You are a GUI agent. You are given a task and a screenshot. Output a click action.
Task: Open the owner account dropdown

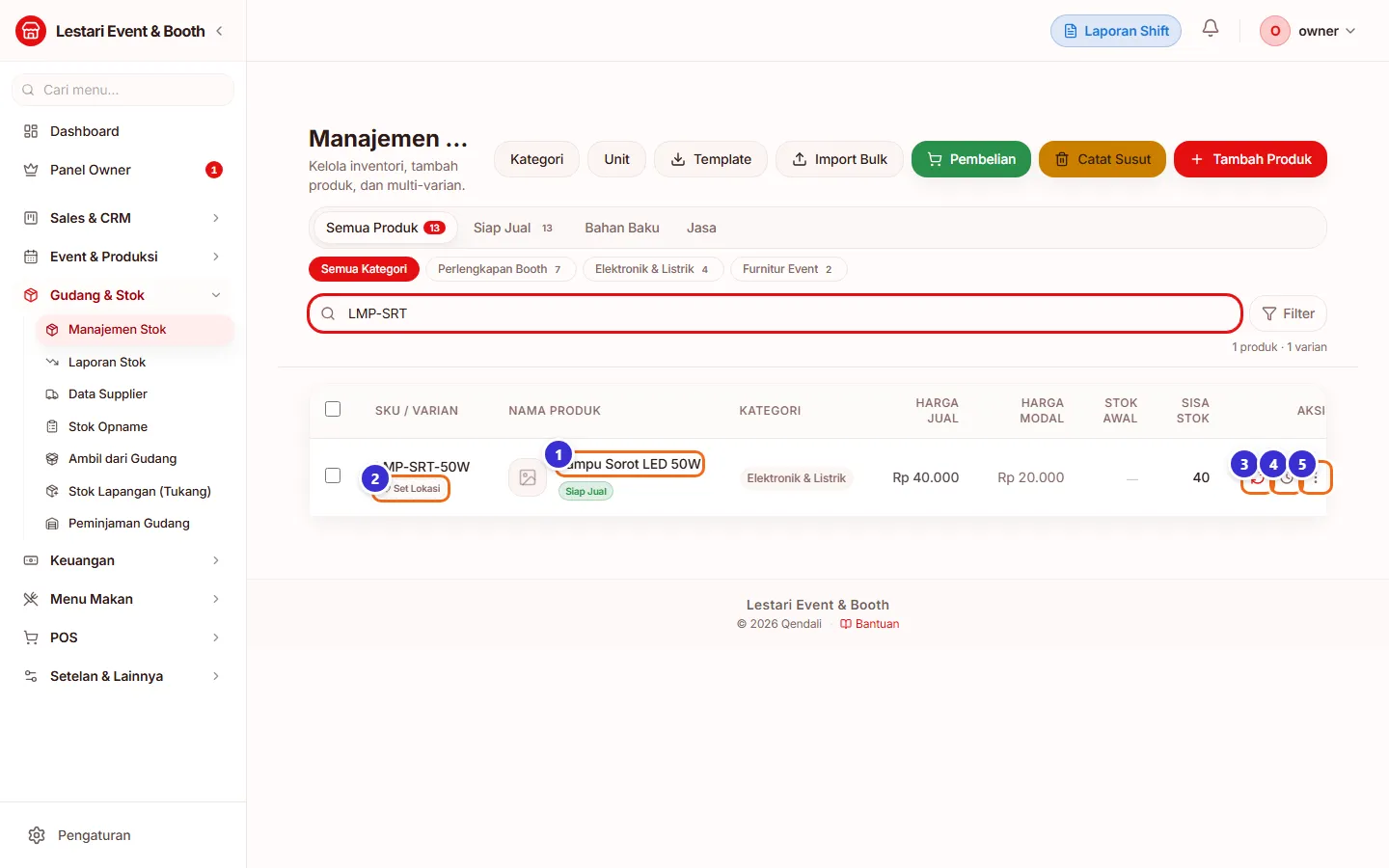pos(1308,31)
